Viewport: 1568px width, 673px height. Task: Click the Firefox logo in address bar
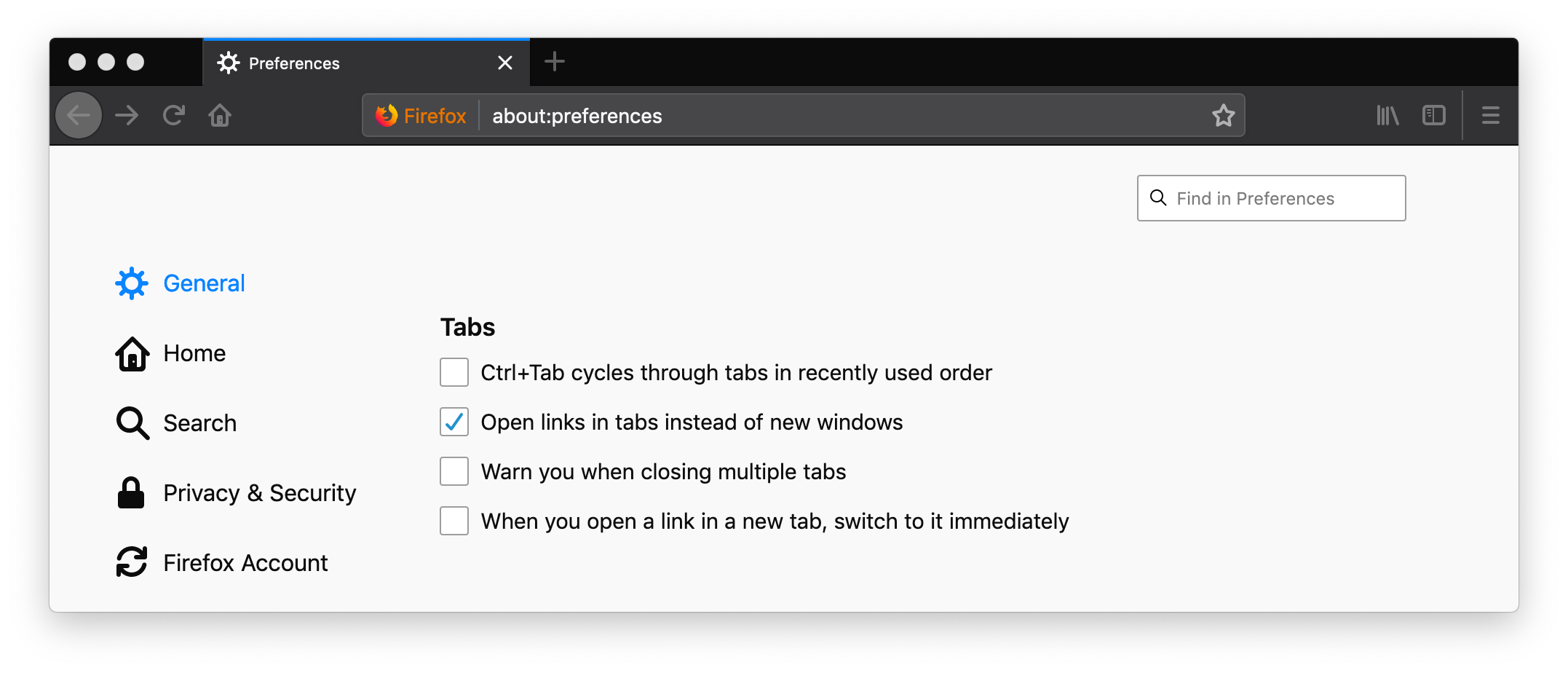(x=387, y=115)
